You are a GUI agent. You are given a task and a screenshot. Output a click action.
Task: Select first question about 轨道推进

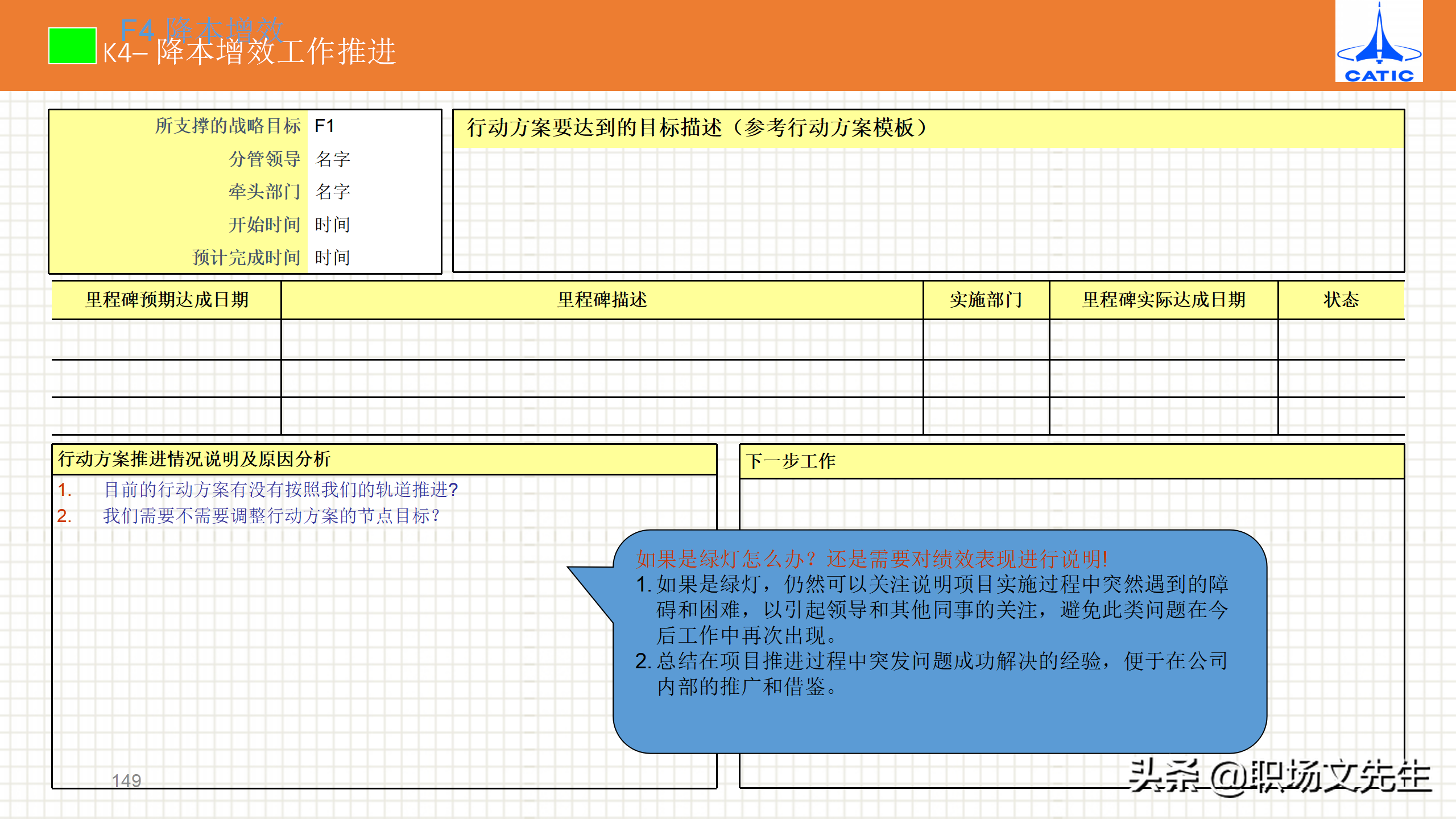[280, 490]
